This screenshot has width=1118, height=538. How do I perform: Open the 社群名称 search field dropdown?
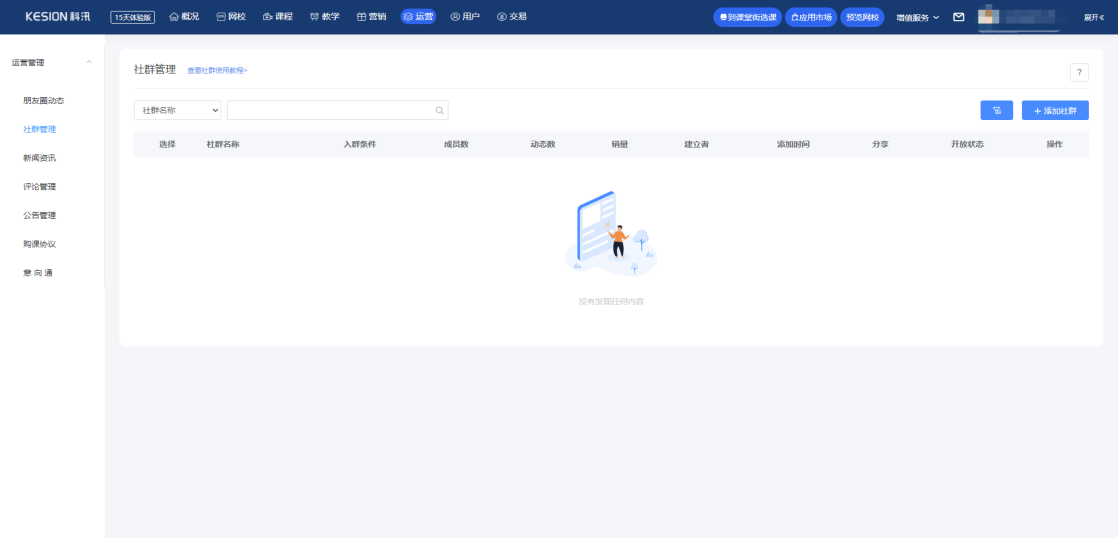178,110
